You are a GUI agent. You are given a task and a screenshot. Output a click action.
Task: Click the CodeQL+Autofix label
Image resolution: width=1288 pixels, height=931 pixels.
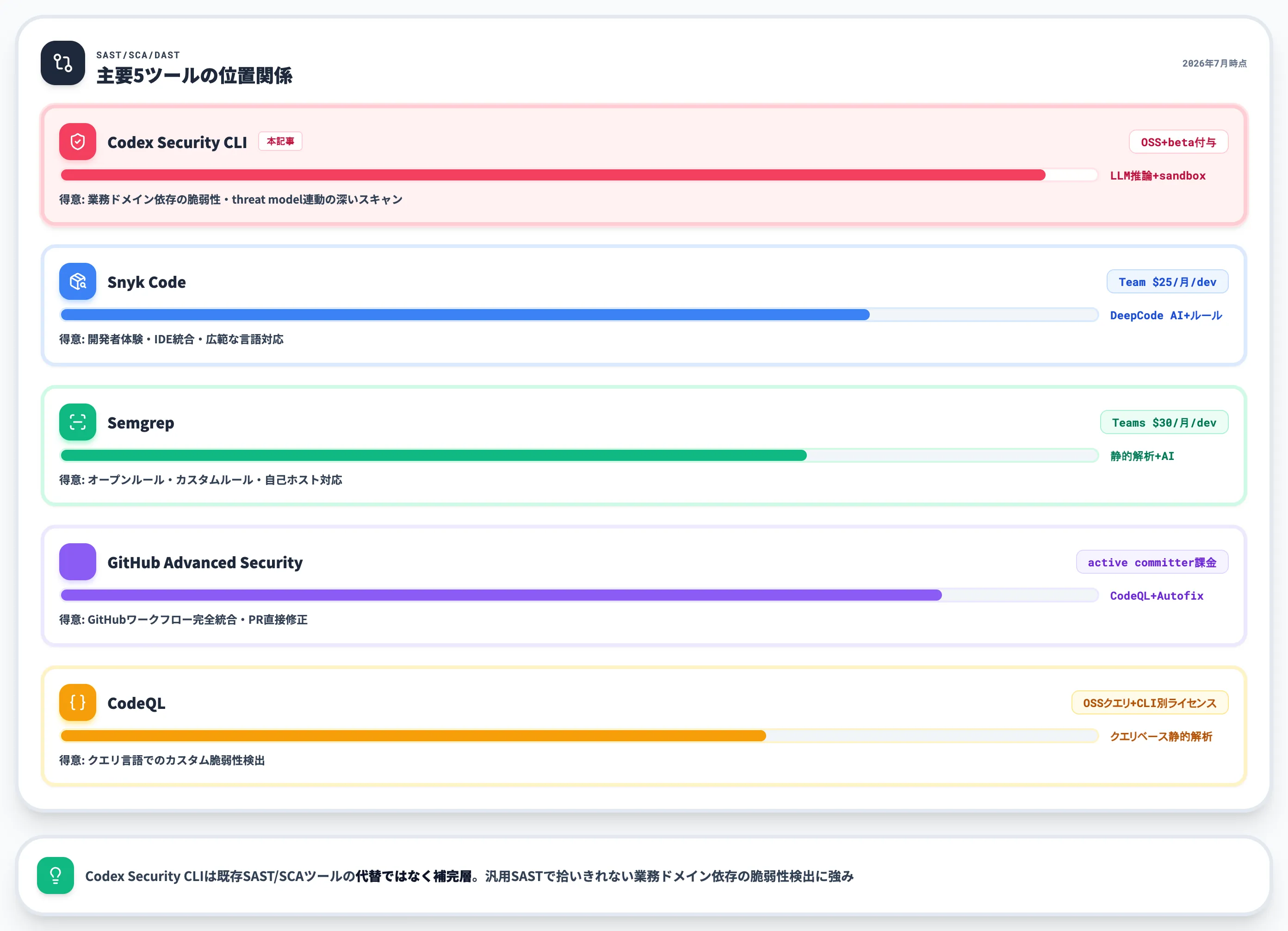(x=1157, y=596)
